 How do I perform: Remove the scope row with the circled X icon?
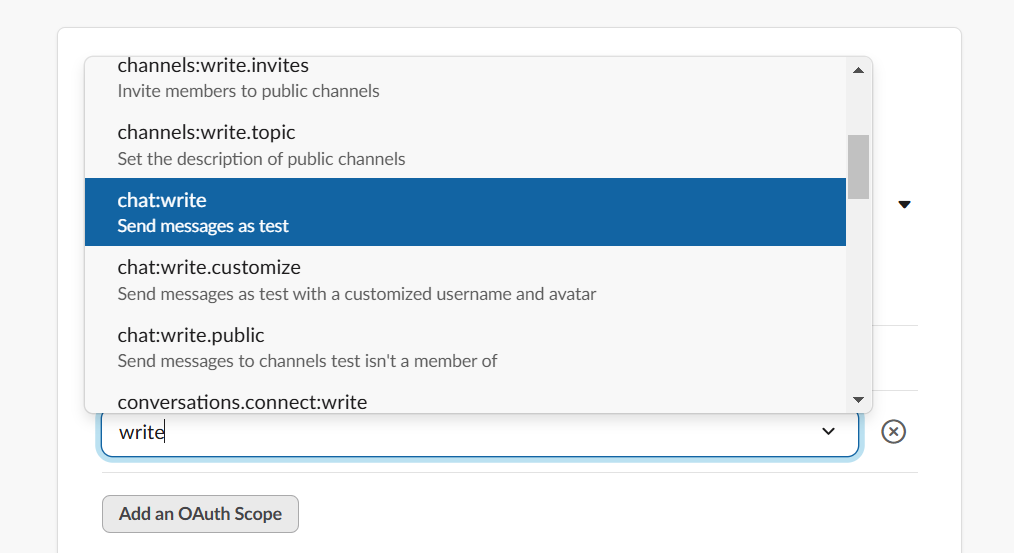point(893,431)
